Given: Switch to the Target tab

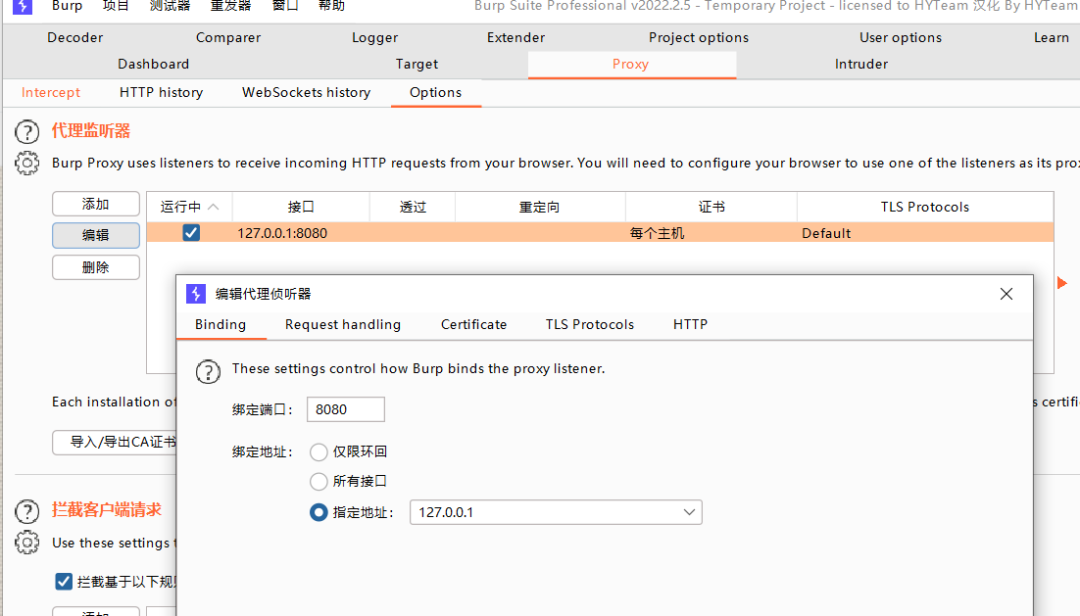Looking at the screenshot, I should [x=417, y=64].
